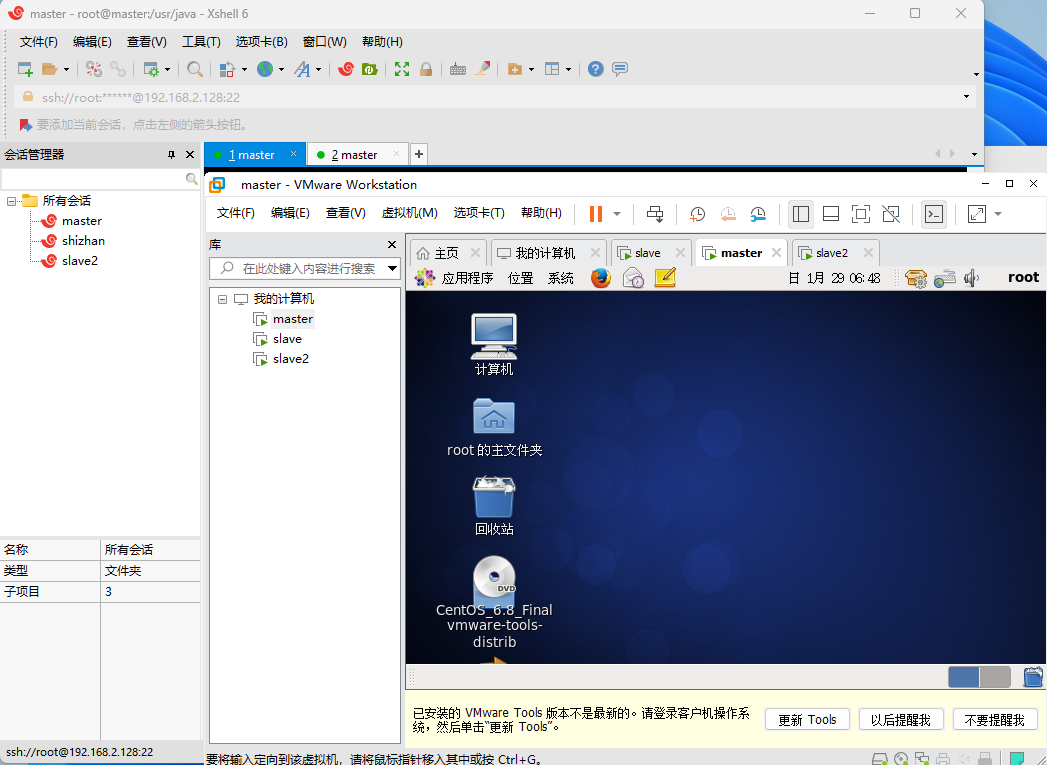Click the Find magnifier icon in Xshell toolbar
Viewport: 1047px width, 765px height.
point(195,69)
